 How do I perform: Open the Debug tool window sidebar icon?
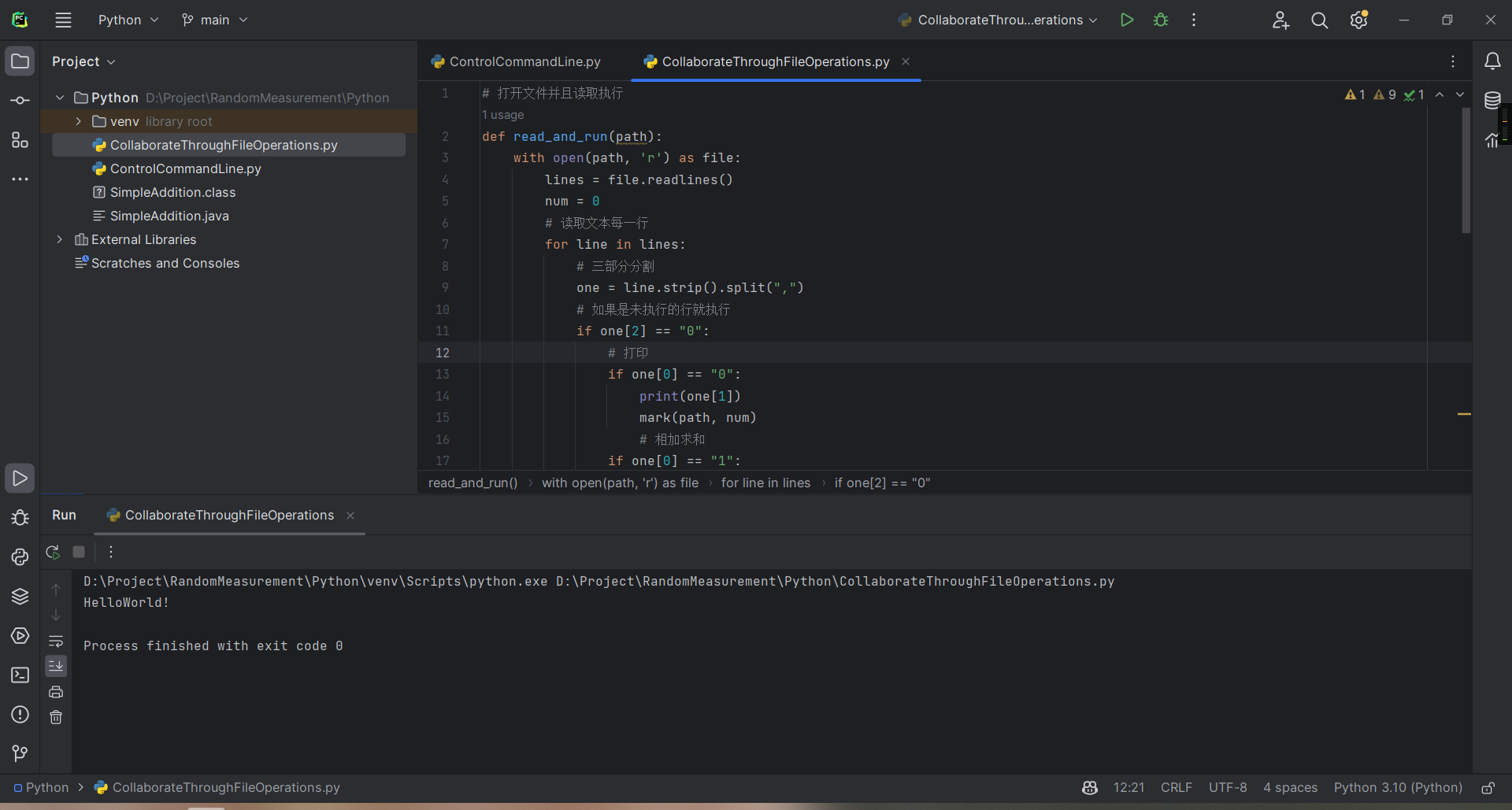click(20, 517)
